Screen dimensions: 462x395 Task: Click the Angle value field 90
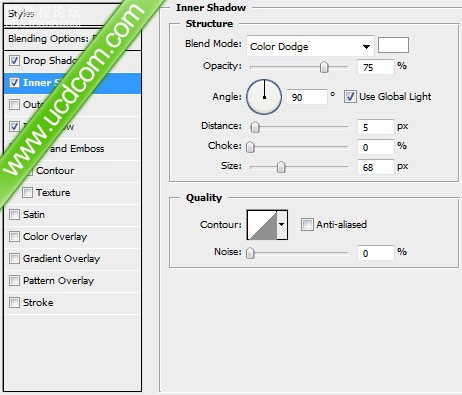click(307, 97)
